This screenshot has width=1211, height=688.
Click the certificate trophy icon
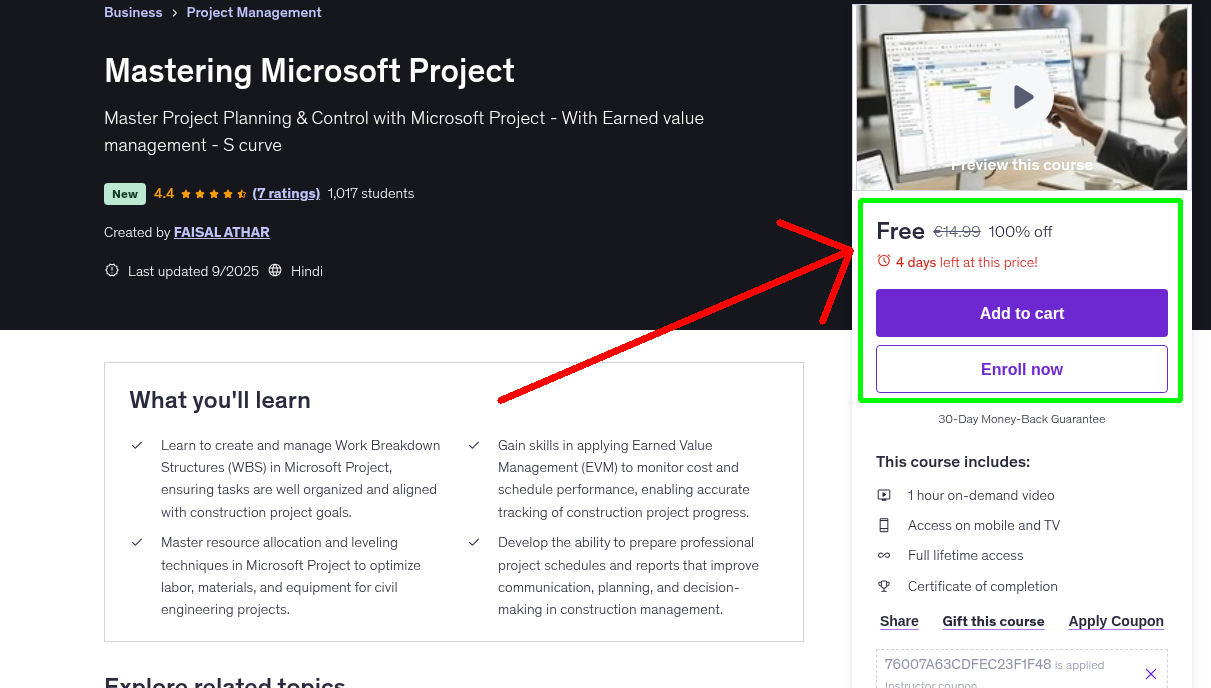(x=884, y=586)
